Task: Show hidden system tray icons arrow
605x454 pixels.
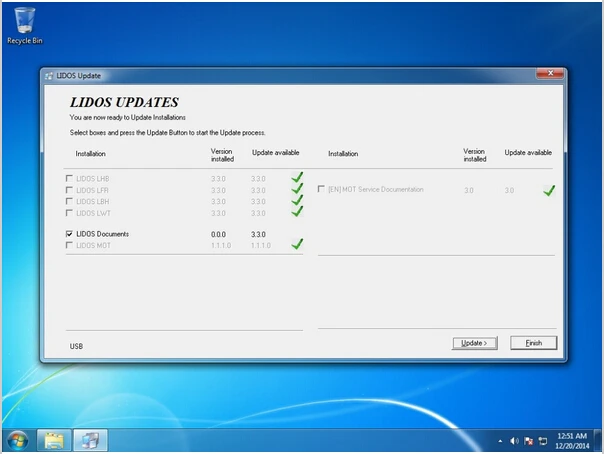Action: 500,441
